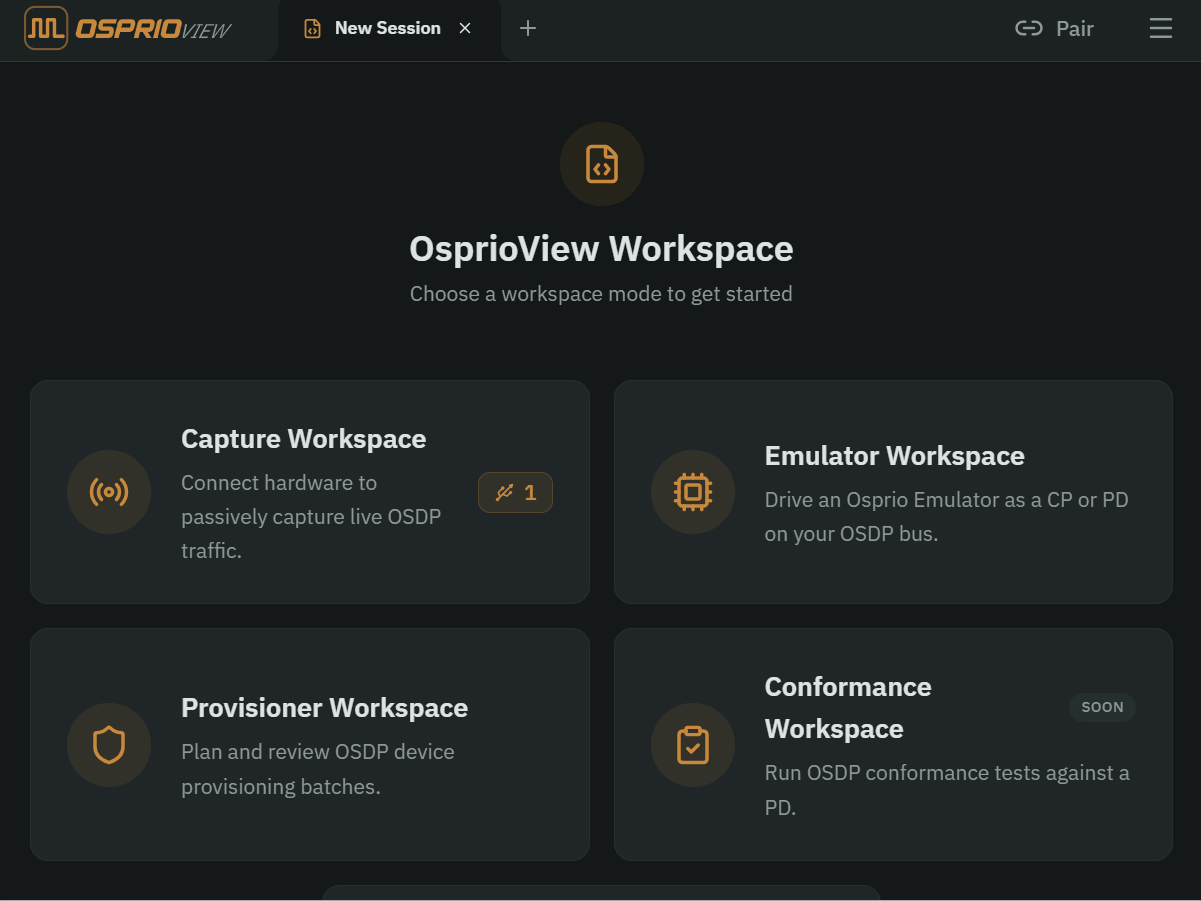Viewport: 1201px width, 901px height.
Task: Select the New Session tab
Action: click(x=389, y=29)
